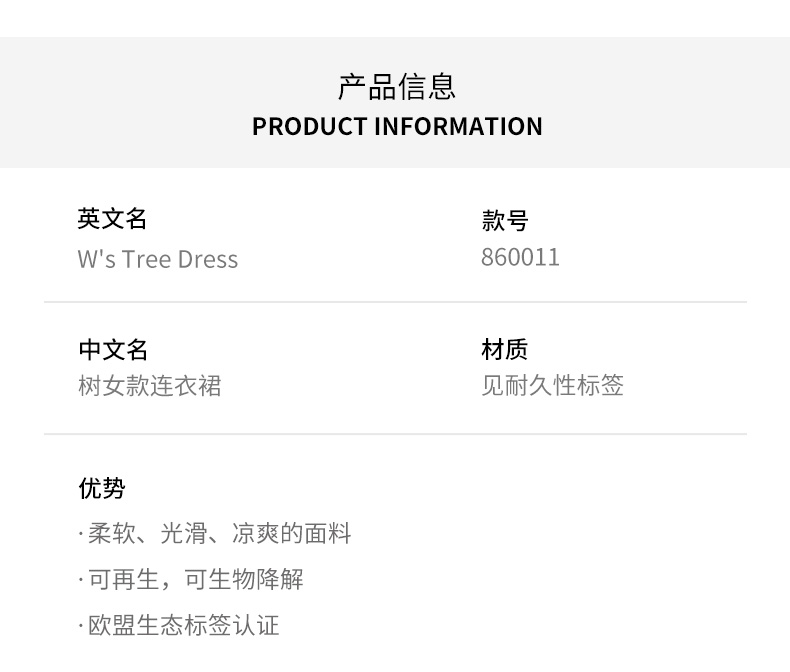Select the 优势 section heading
The height and width of the screenshot is (672, 790).
coord(102,488)
